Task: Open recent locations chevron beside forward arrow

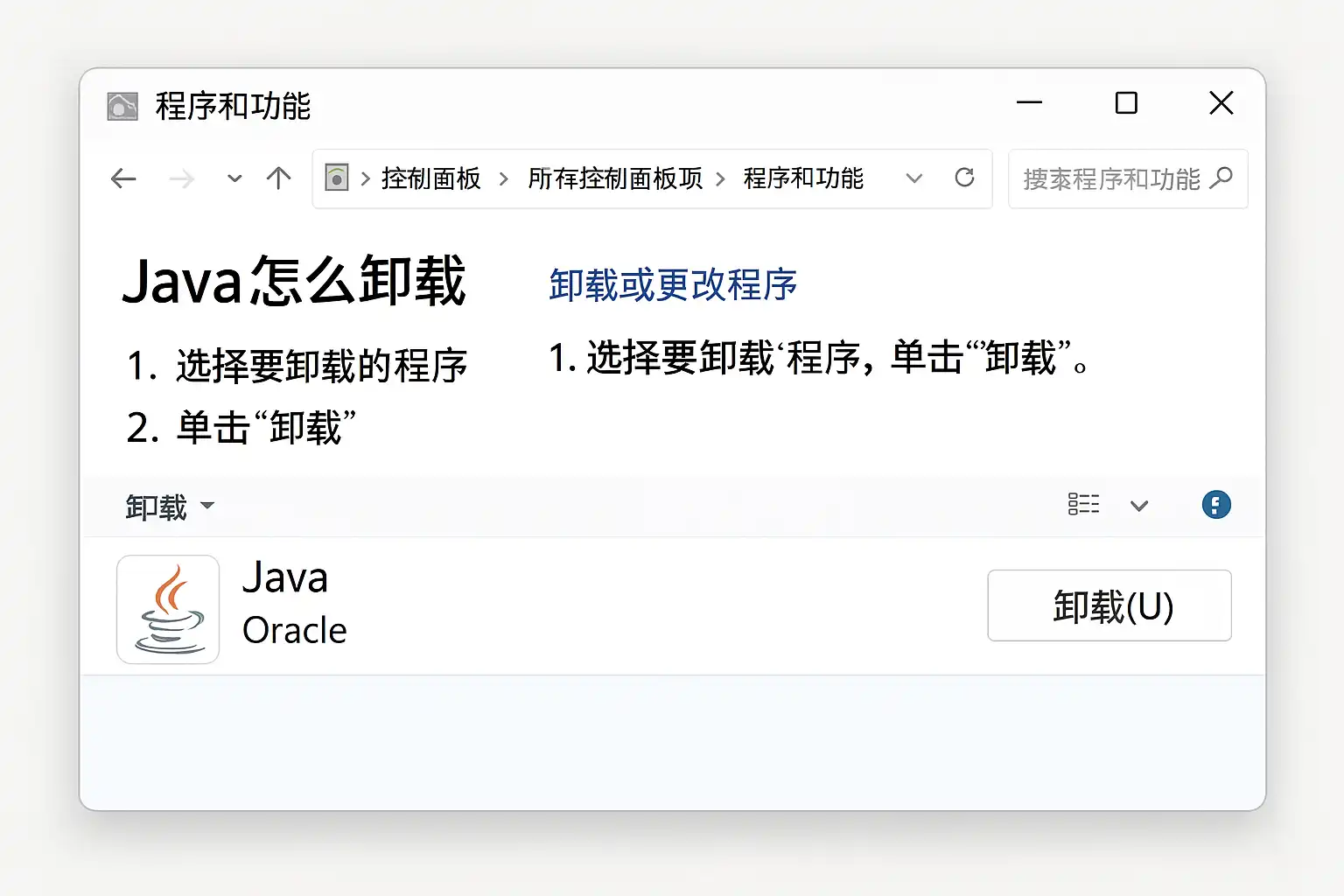Action: point(234,178)
